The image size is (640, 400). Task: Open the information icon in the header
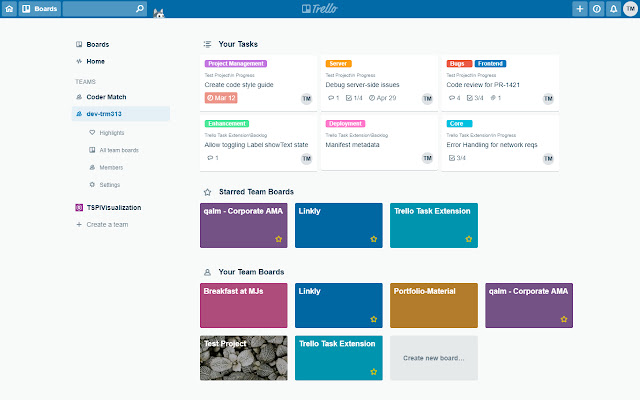click(596, 9)
